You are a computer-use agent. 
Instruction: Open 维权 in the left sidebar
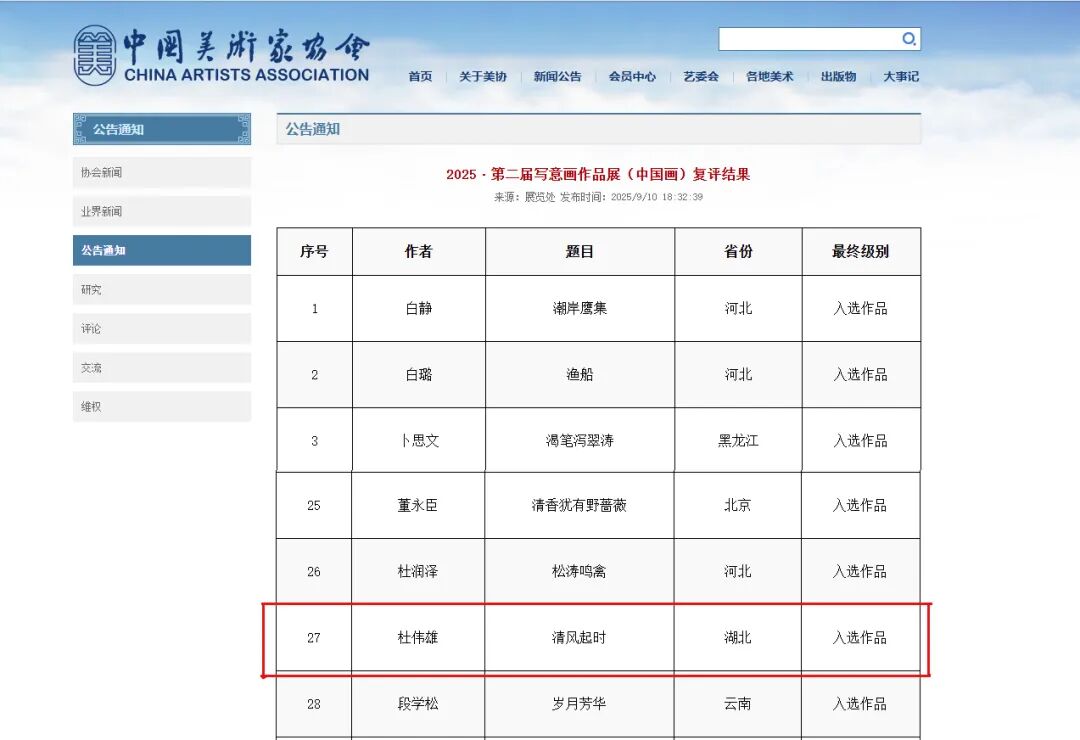pos(161,407)
